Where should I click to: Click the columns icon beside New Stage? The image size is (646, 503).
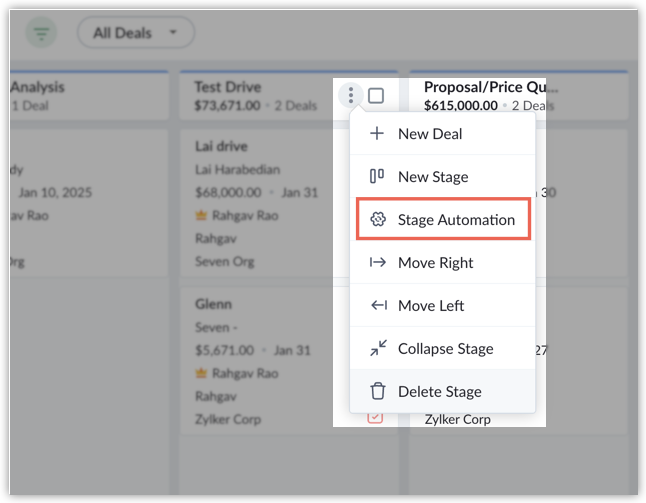377,176
